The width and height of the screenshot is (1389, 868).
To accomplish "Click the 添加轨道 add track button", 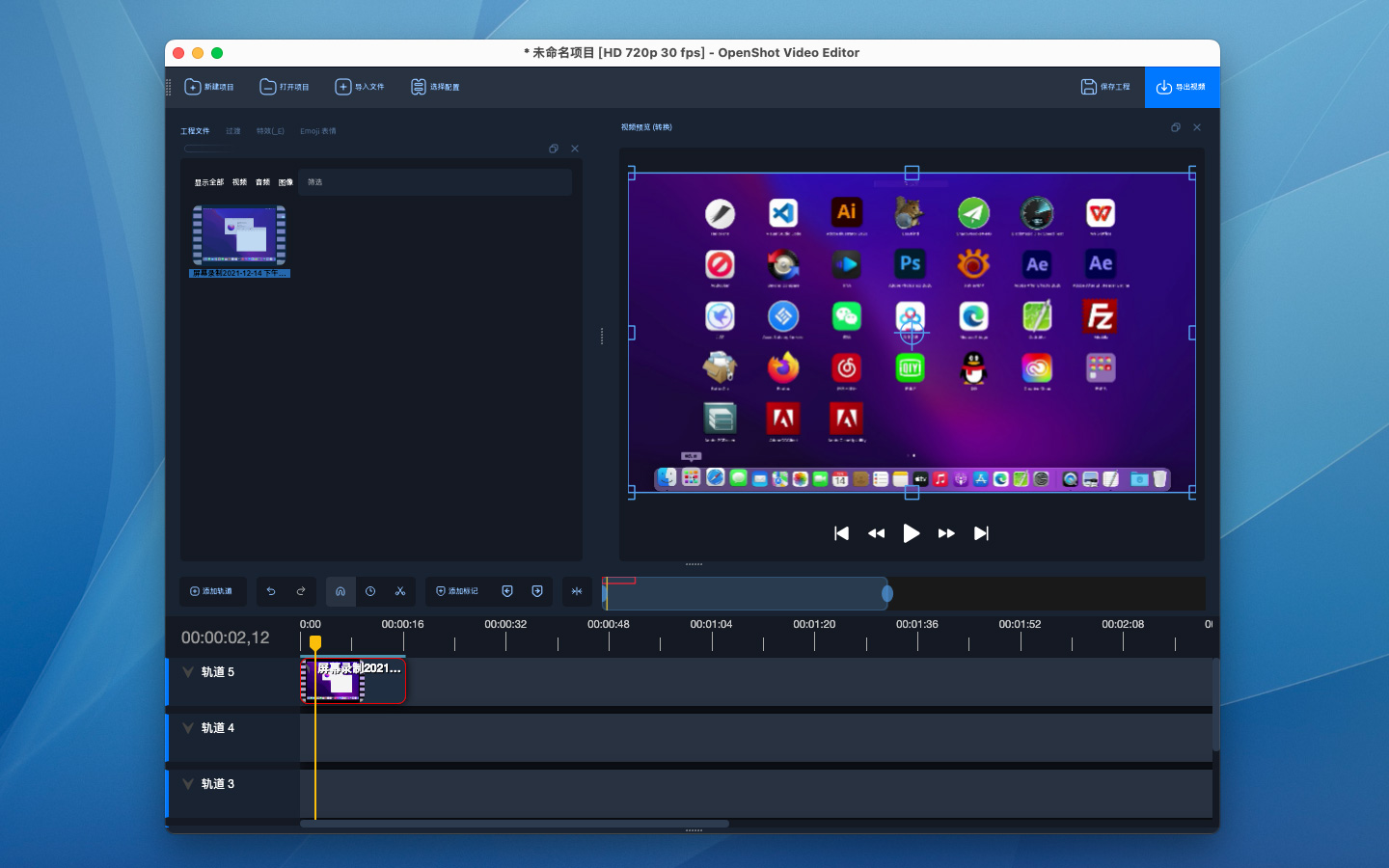I will click(x=212, y=591).
